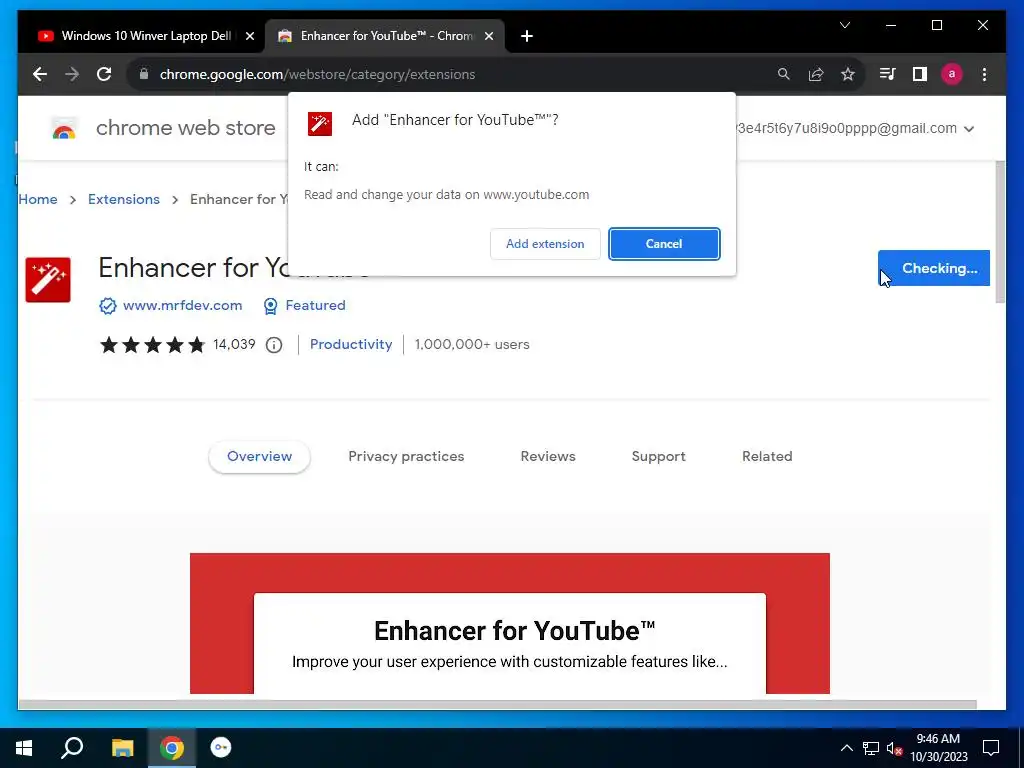The image size is (1024, 768).
Task: Open the tab search chevron
Action: 844,25
